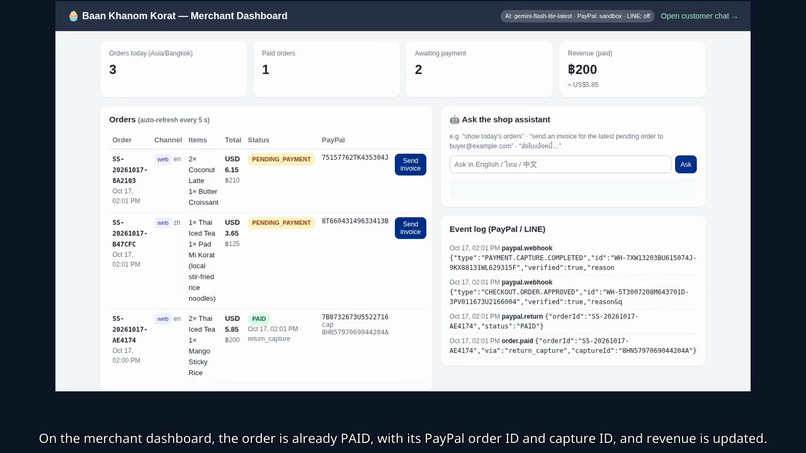The height and width of the screenshot is (453, 806).
Task: Click the Baan Khanom Korat dashboard title
Action: (x=185, y=16)
